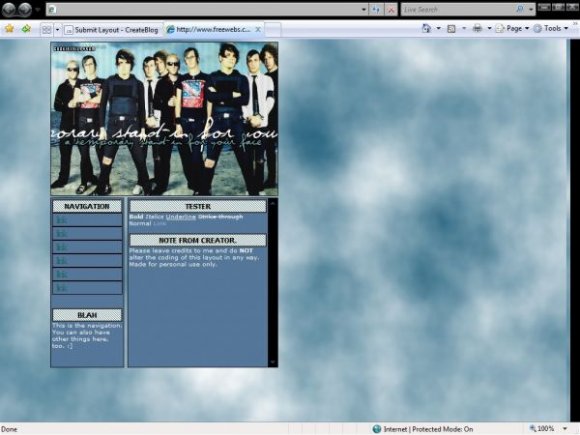Click the Internet zone globe icon
This screenshot has width=580, height=435.
click(377, 429)
